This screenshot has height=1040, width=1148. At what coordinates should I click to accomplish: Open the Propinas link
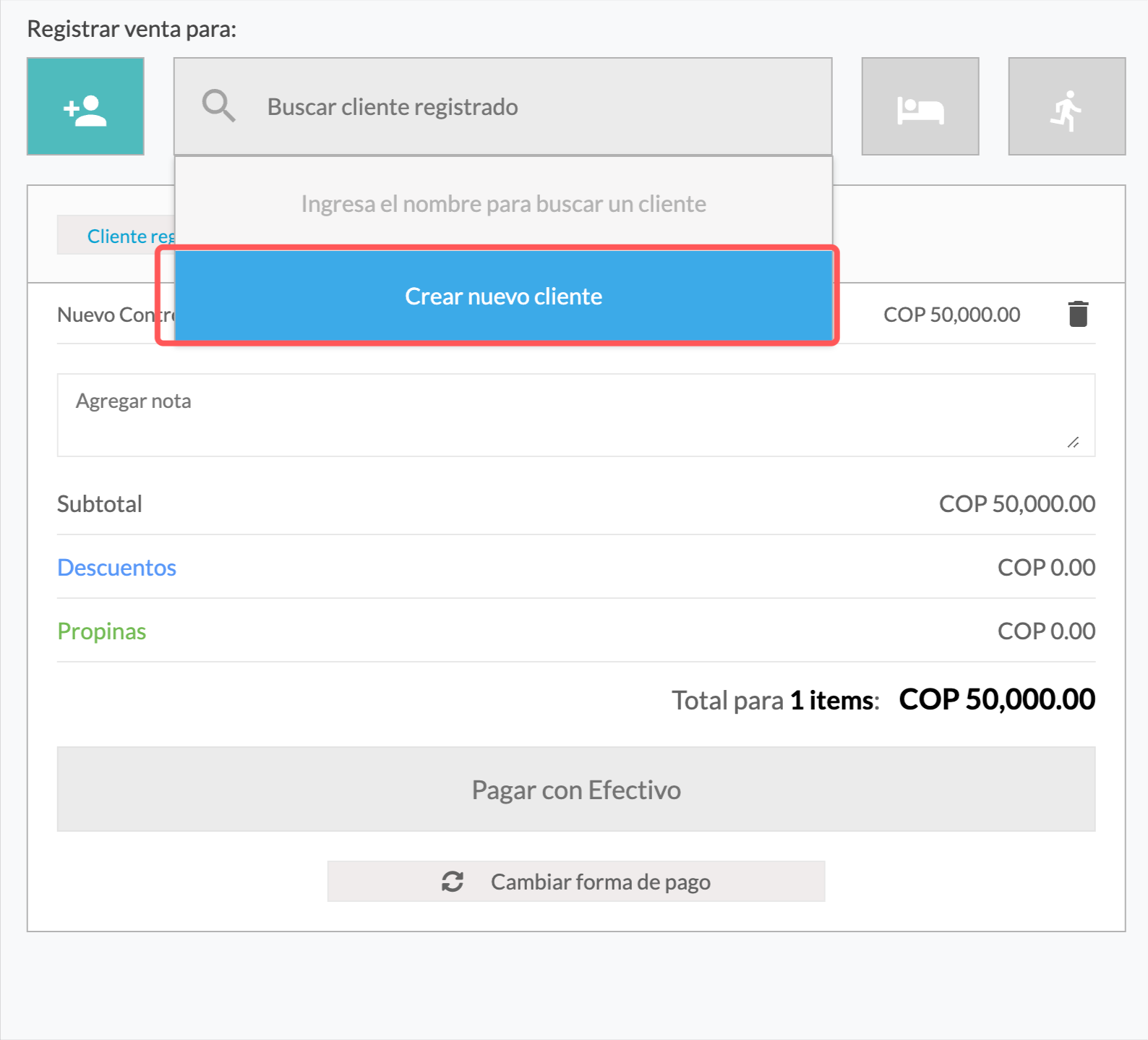coord(102,631)
